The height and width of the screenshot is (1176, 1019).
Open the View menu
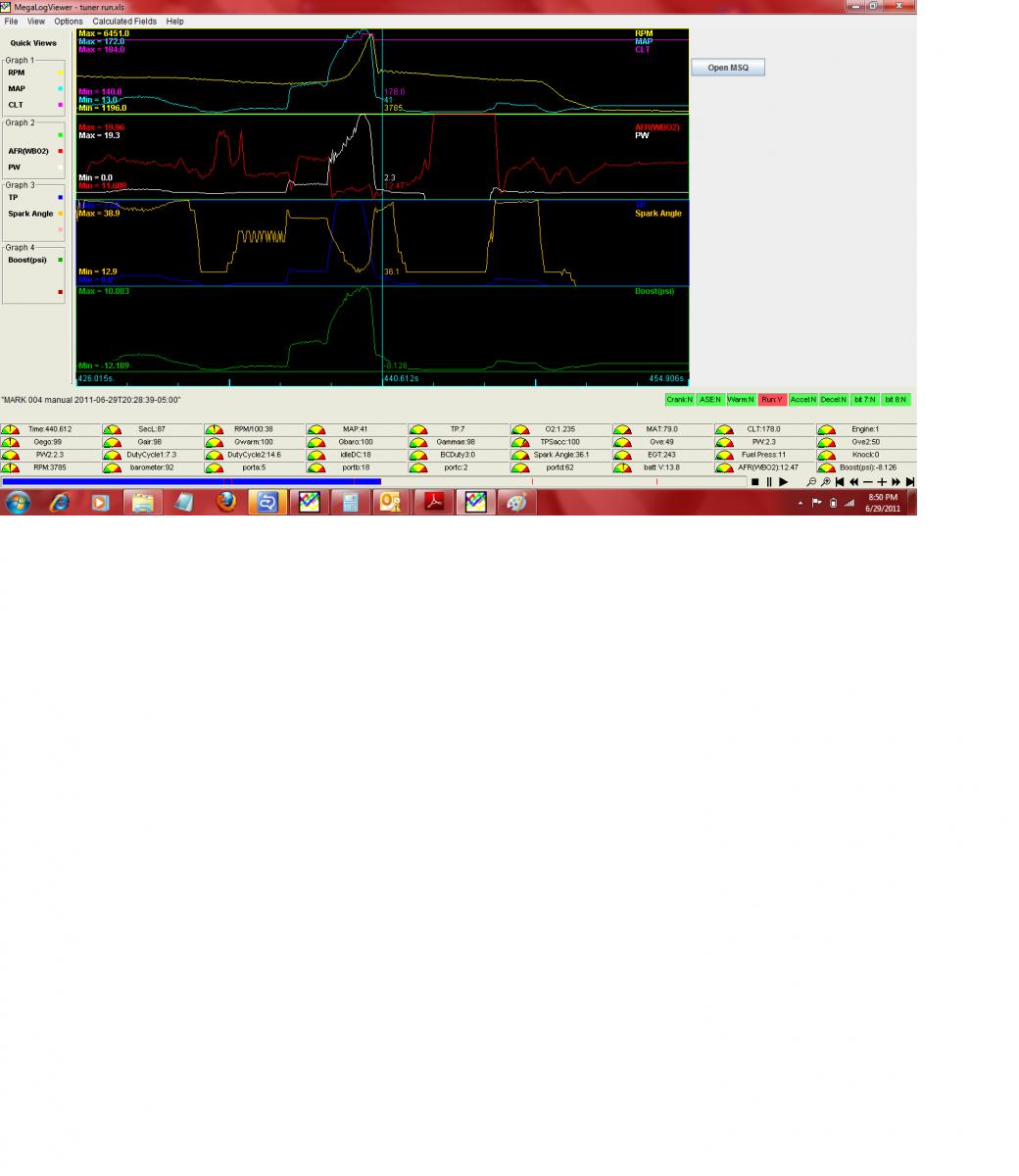point(36,21)
